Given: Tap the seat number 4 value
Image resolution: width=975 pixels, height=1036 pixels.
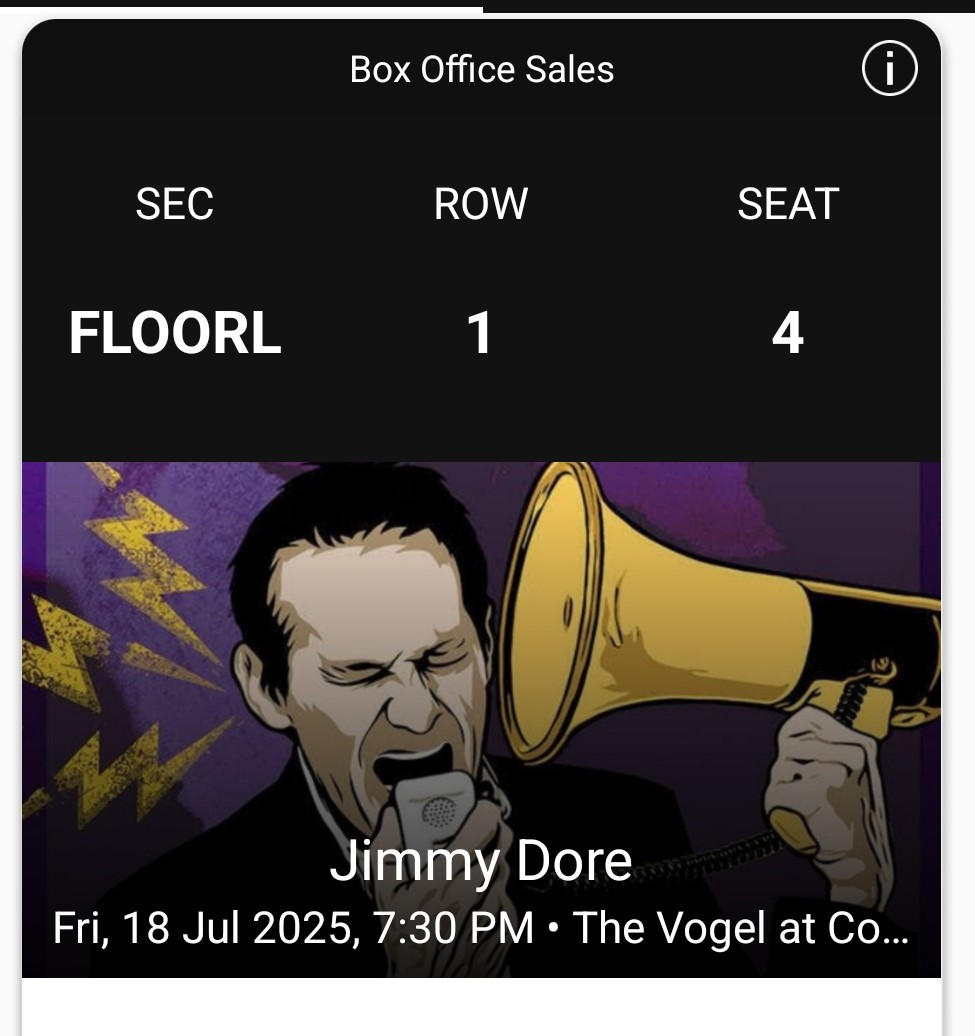Looking at the screenshot, I should click(x=787, y=333).
